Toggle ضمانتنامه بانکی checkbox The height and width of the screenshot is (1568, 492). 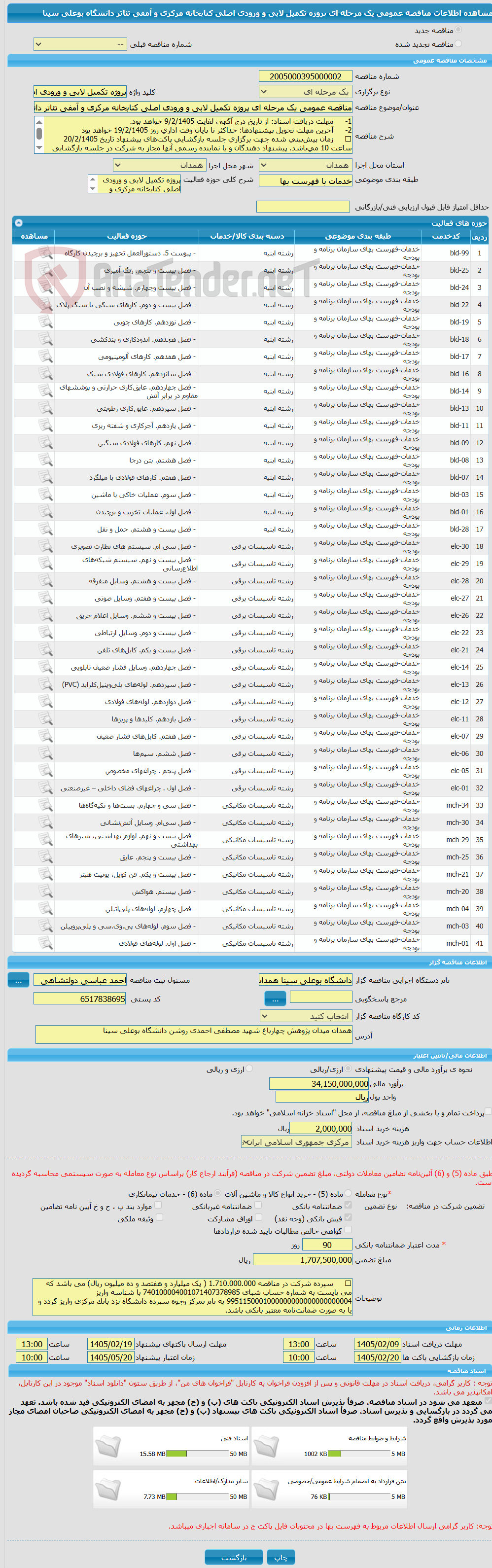coord(349,1205)
